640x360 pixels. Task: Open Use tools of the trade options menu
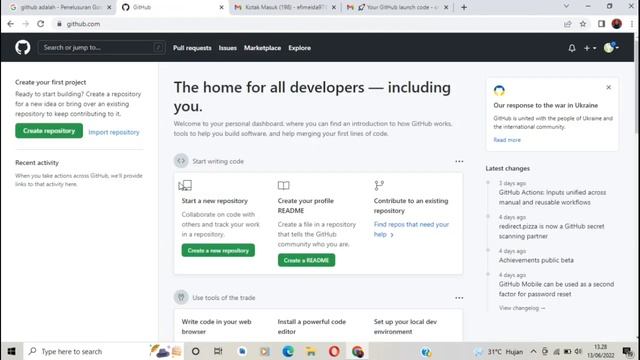tap(459, 298)
